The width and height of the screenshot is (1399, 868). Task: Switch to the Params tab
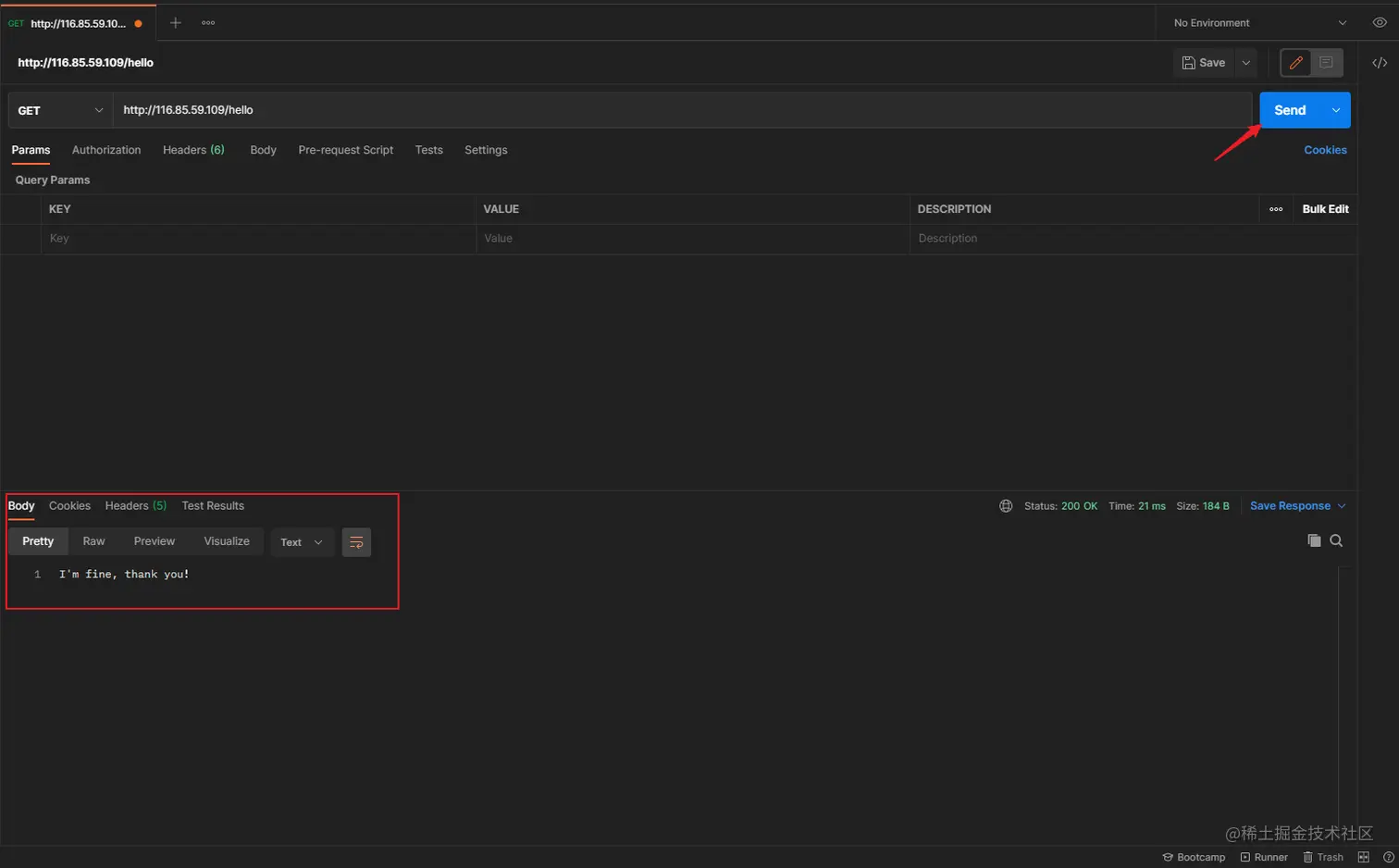(x=31, y=150)
